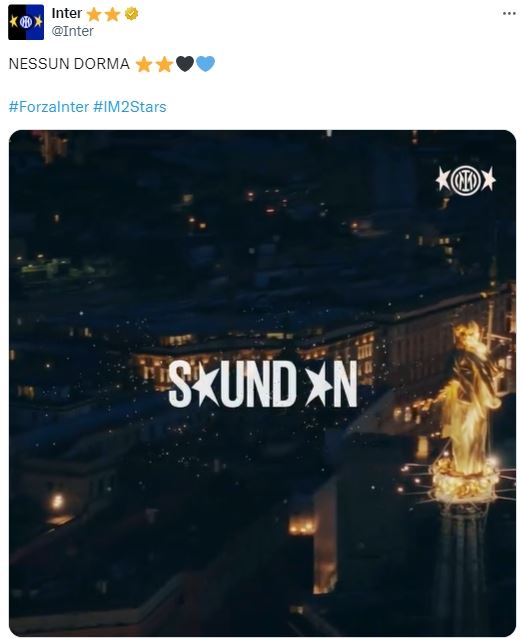Click the first star emoji in tweet text
The height and width of the screenshot is (638, 522).
click(144, 64)
